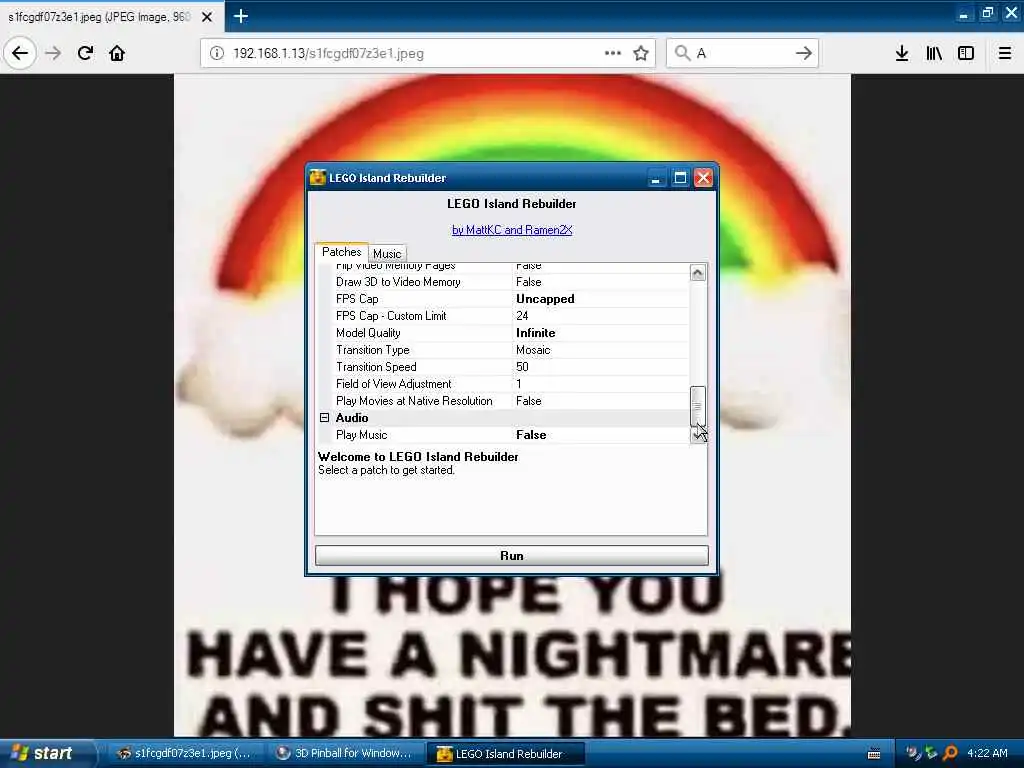Open the browser library icon
The height and width of the screenshot is (768, 1024).
[x=934, y=53]
